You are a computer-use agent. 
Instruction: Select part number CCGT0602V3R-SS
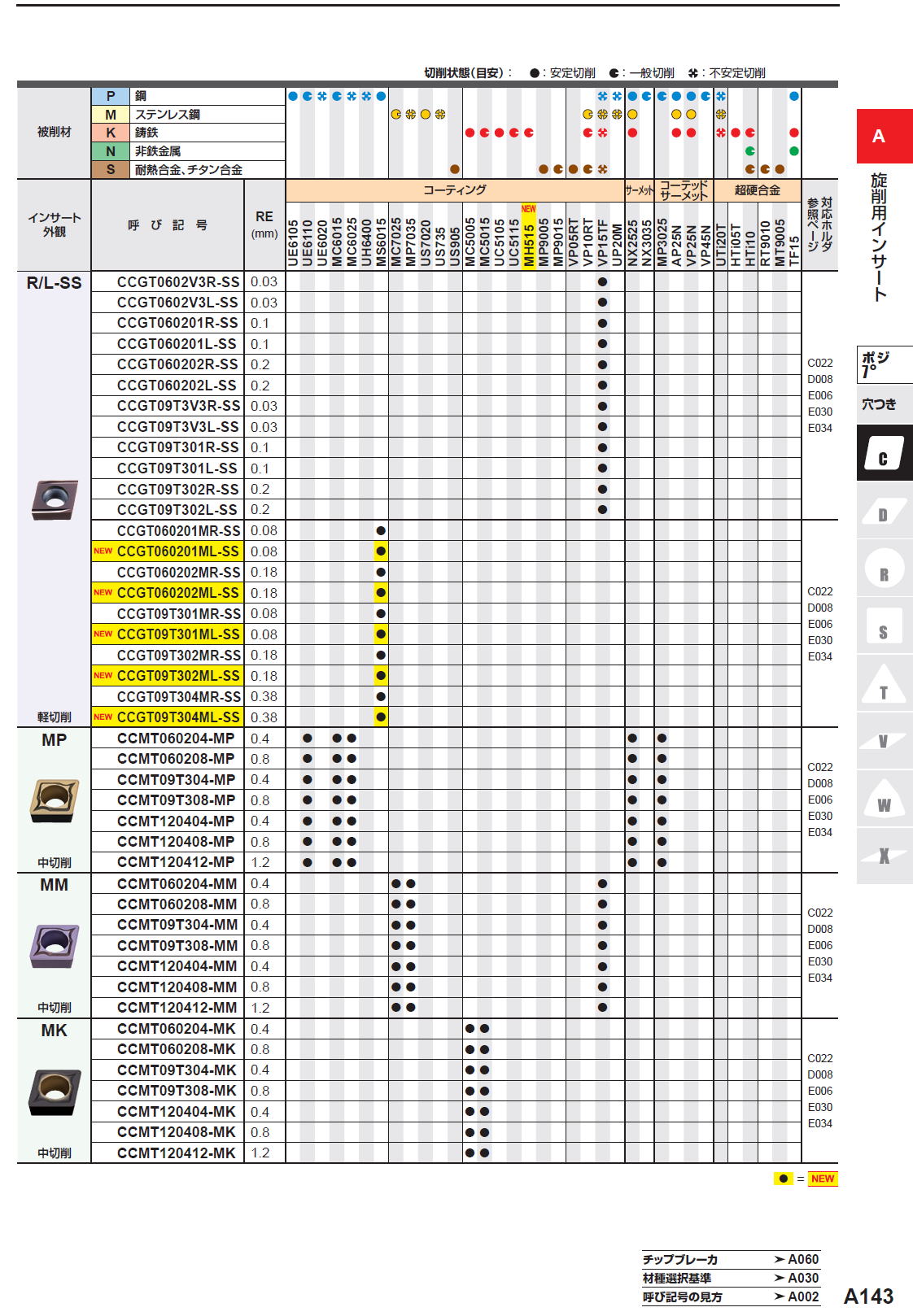point(178,282)
